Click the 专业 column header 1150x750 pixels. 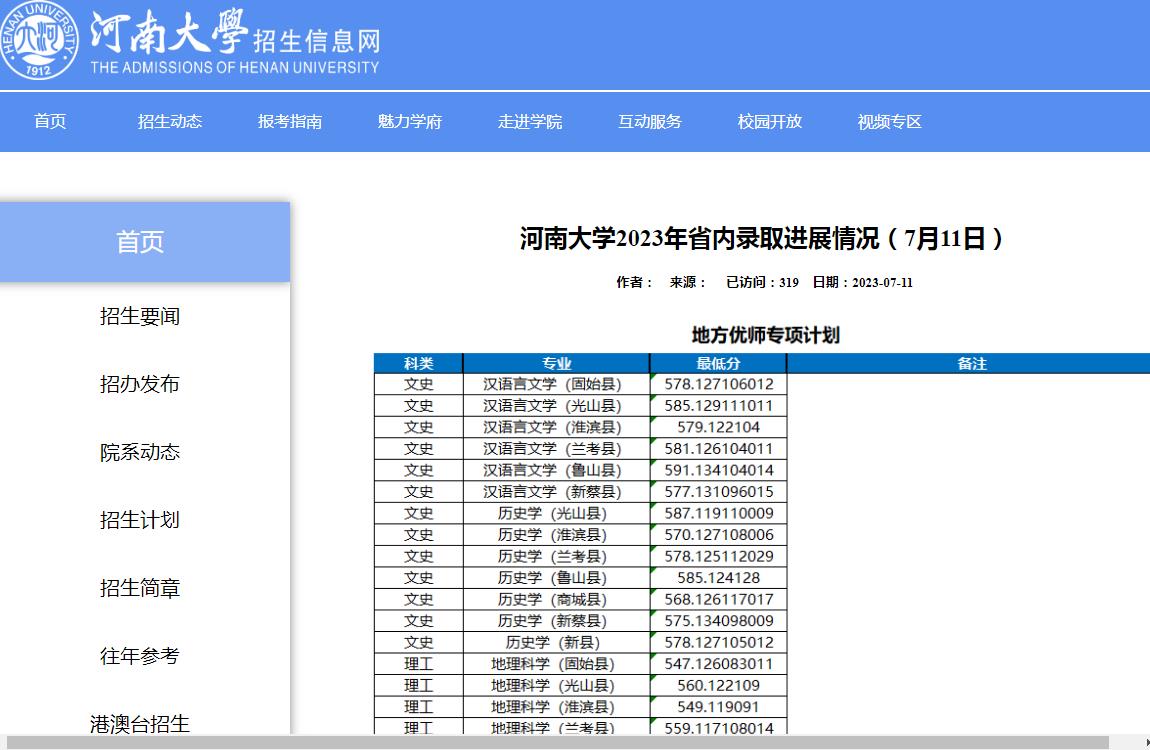[x=556, y=363]
